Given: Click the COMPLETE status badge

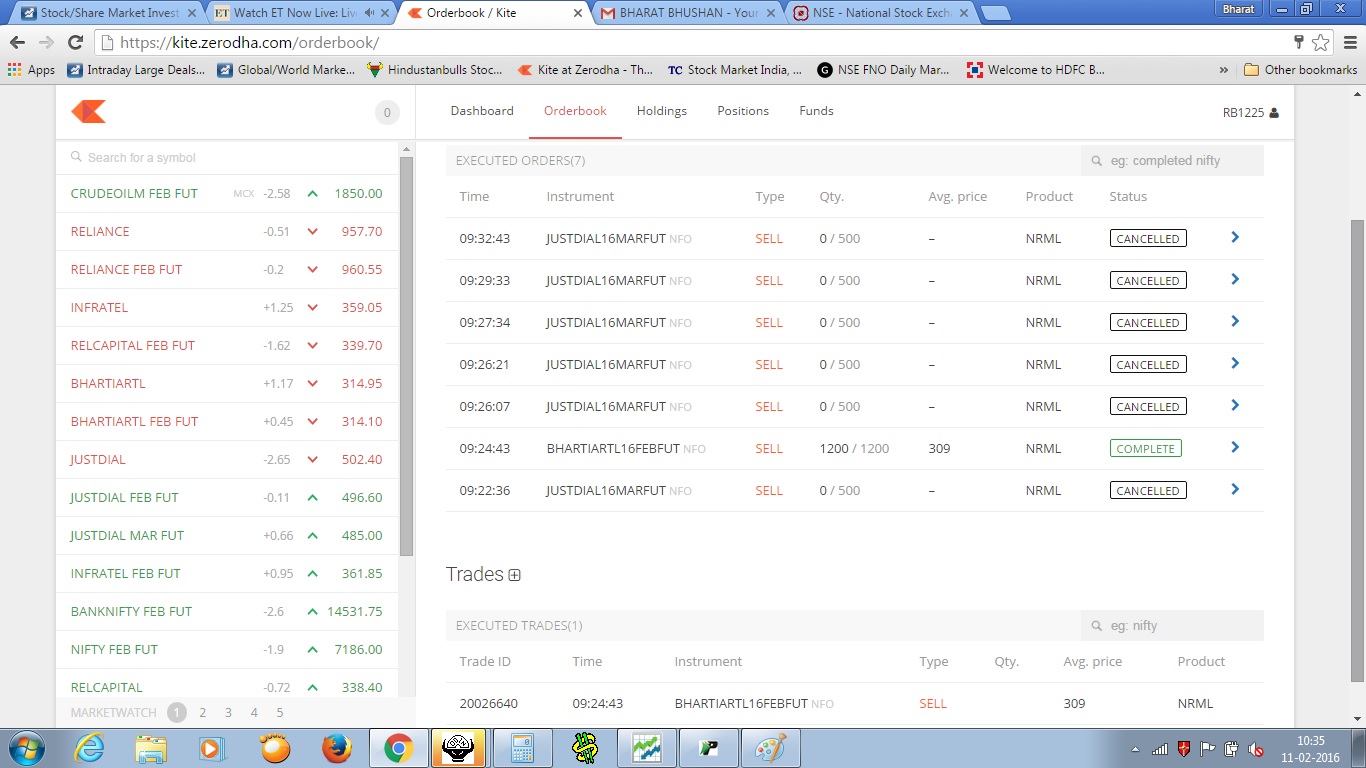Looking at the screenshot, I should click(1145, 449).
